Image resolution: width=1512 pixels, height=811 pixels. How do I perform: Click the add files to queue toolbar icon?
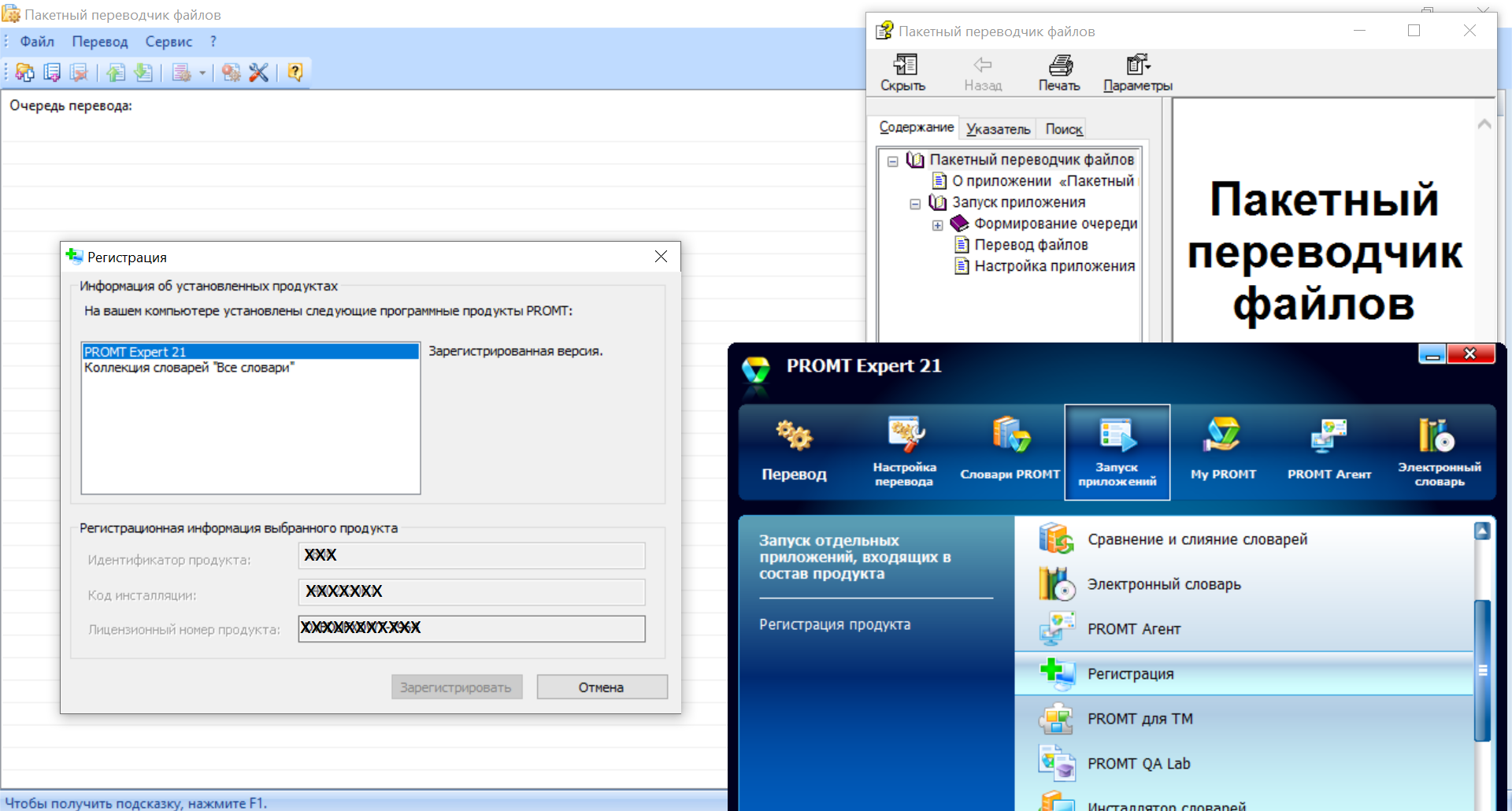(52, 72)
